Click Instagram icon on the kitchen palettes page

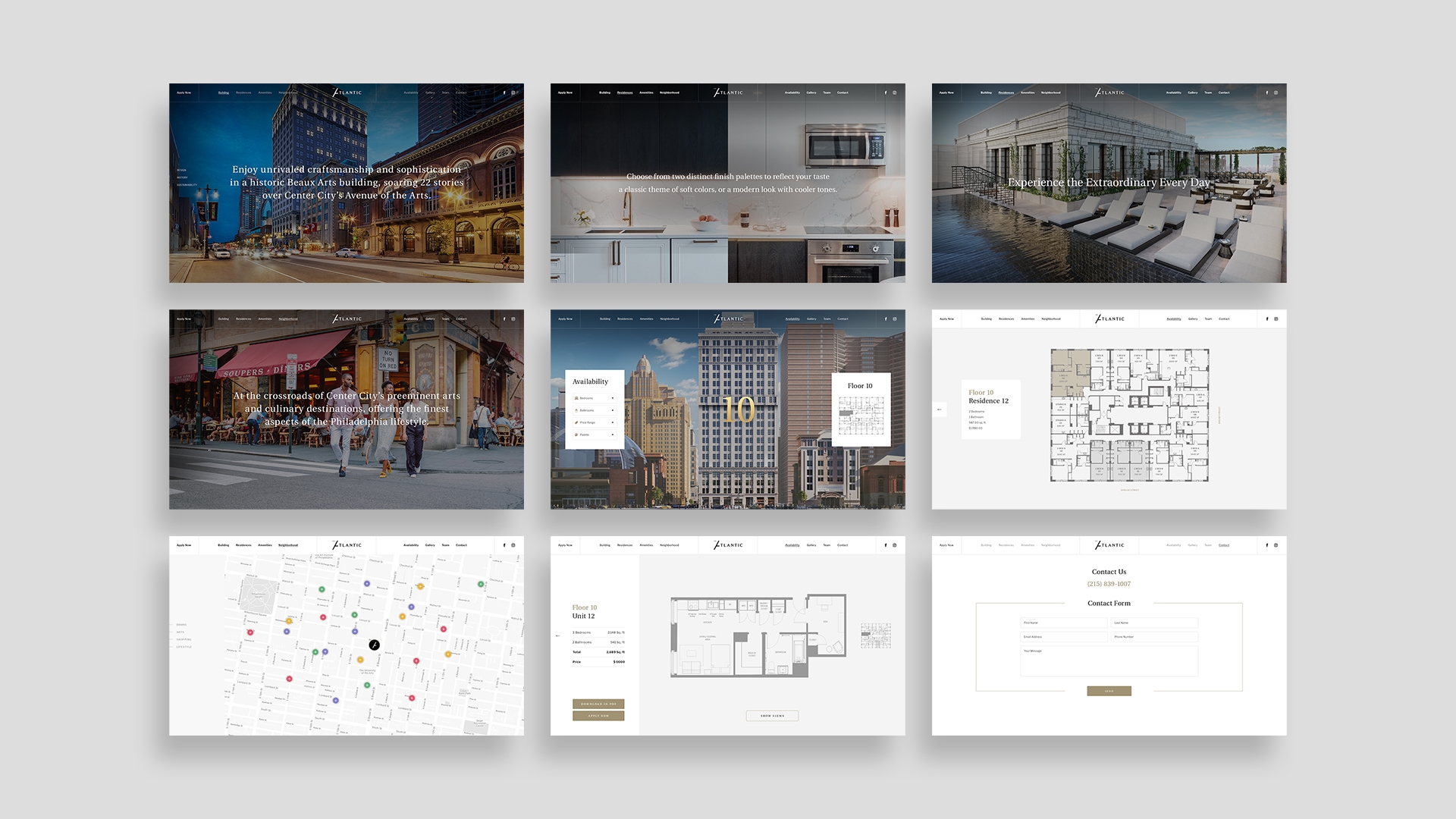895,93
